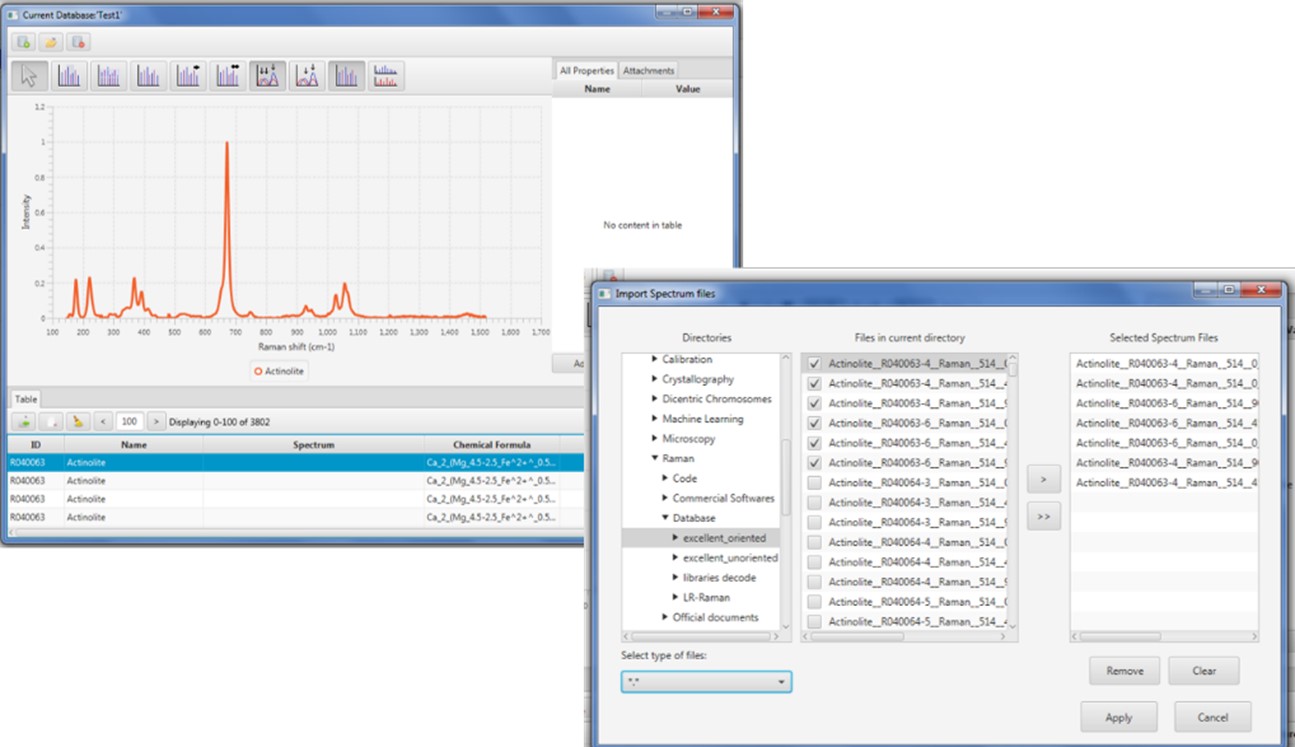1295x747 pixels.
Task: Click the Value column header in properties panel
Action: (x=688, y=89)
